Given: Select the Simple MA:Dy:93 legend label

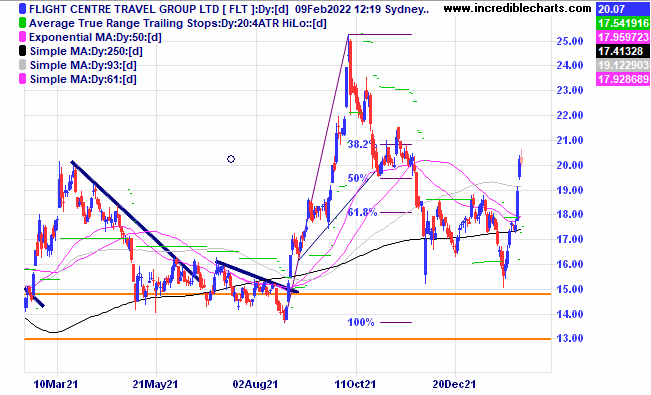Looking at the screenshot, I should tap(83, 65).
